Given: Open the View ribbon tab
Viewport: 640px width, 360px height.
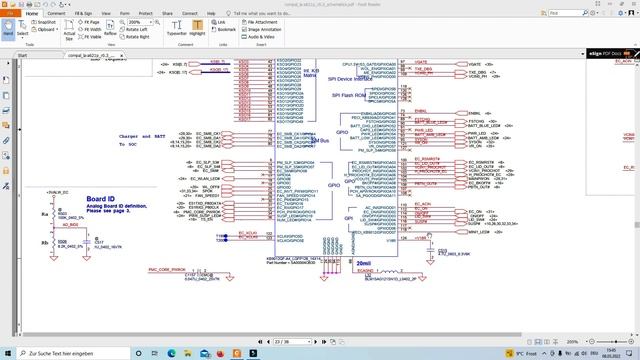Looking at the screenshot, I should (x=106, y=13).
